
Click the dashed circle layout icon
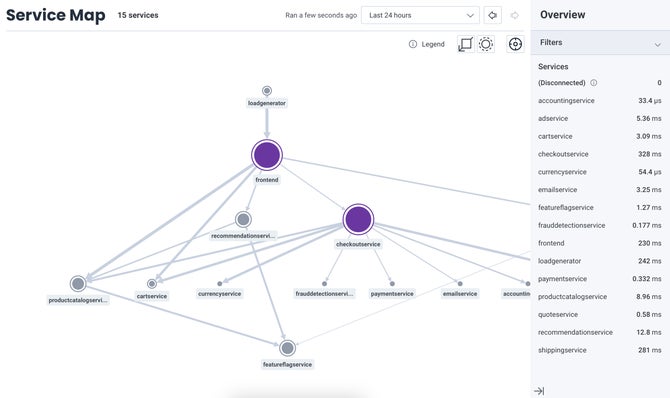click(x=486, y=44)
